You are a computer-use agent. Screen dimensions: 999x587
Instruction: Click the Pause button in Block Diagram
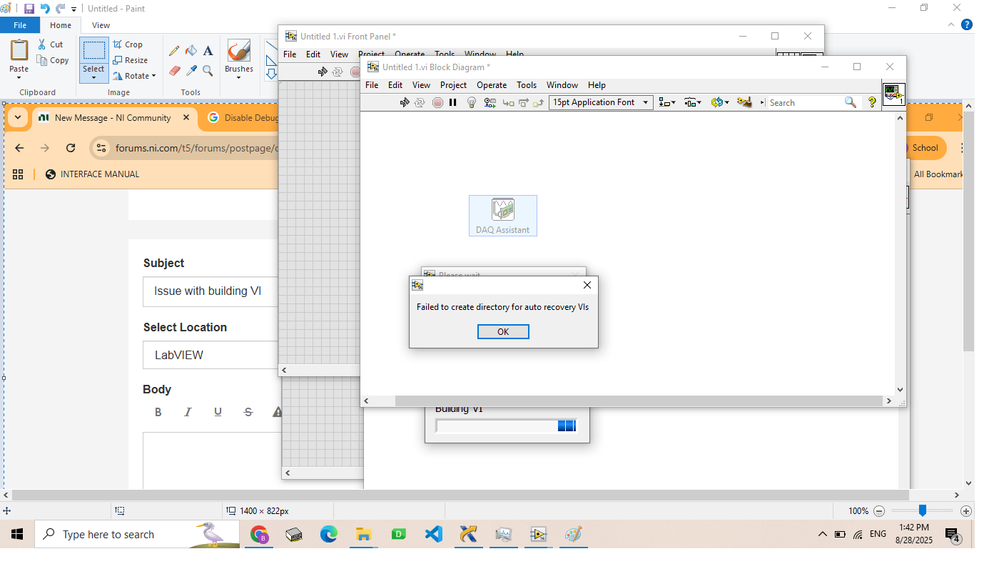[453, 103]
